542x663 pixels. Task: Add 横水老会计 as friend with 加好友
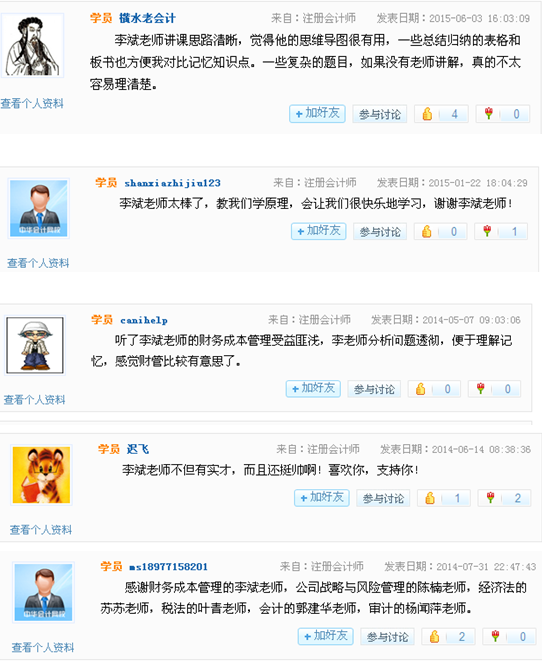click(317, 114)
